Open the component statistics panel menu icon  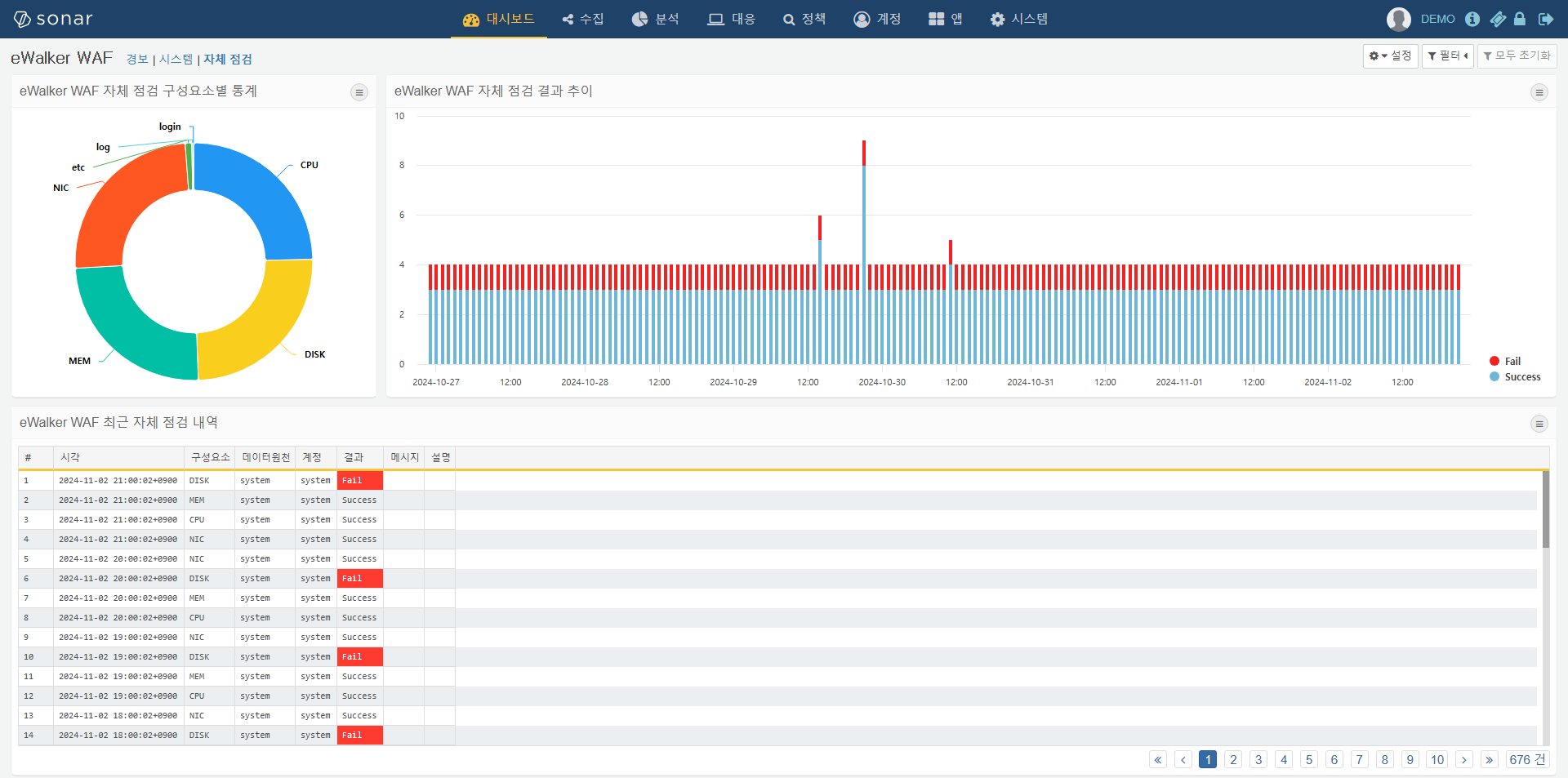click(359, 92)
